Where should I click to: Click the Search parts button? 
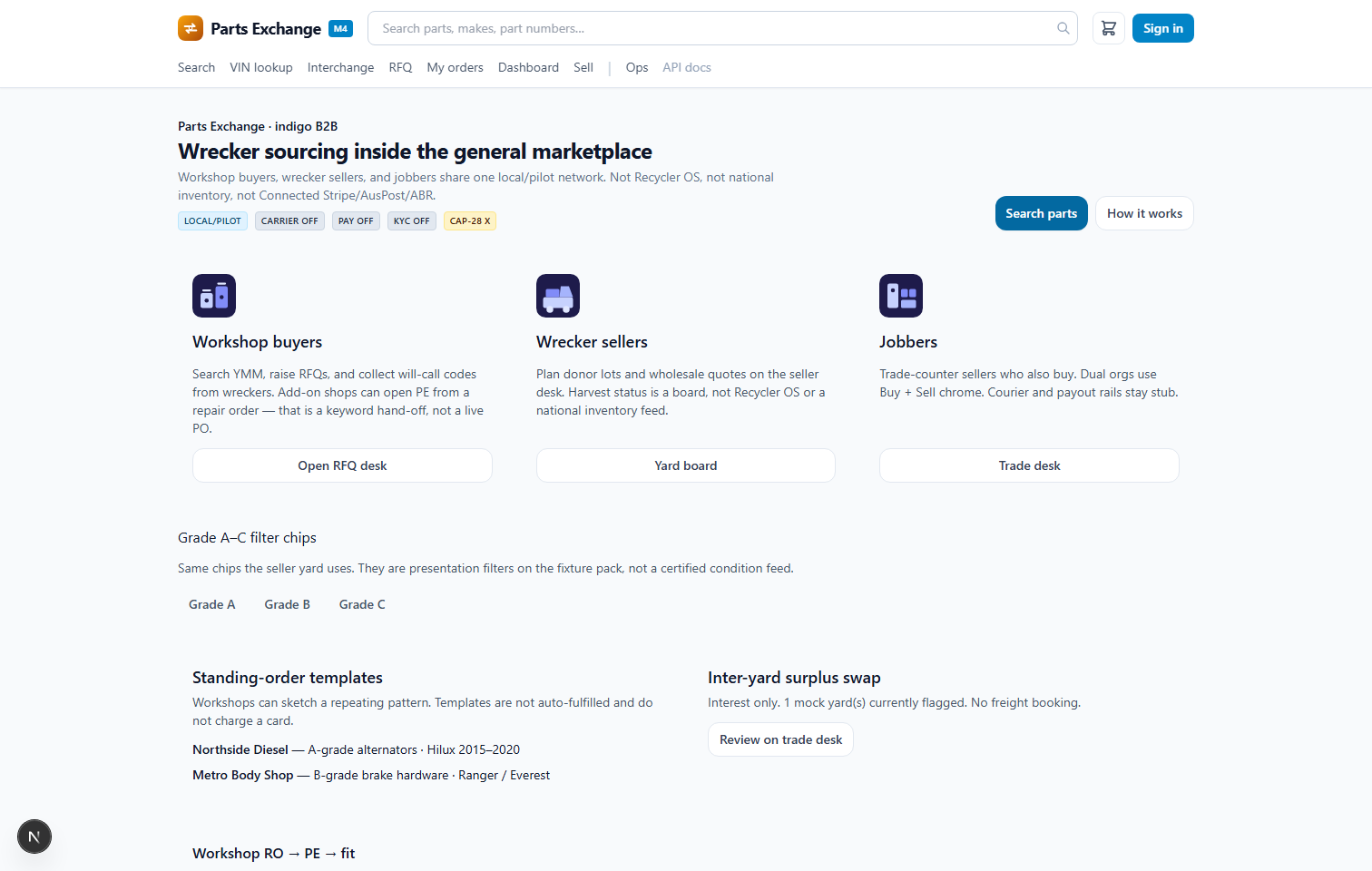click(1042, 213)
